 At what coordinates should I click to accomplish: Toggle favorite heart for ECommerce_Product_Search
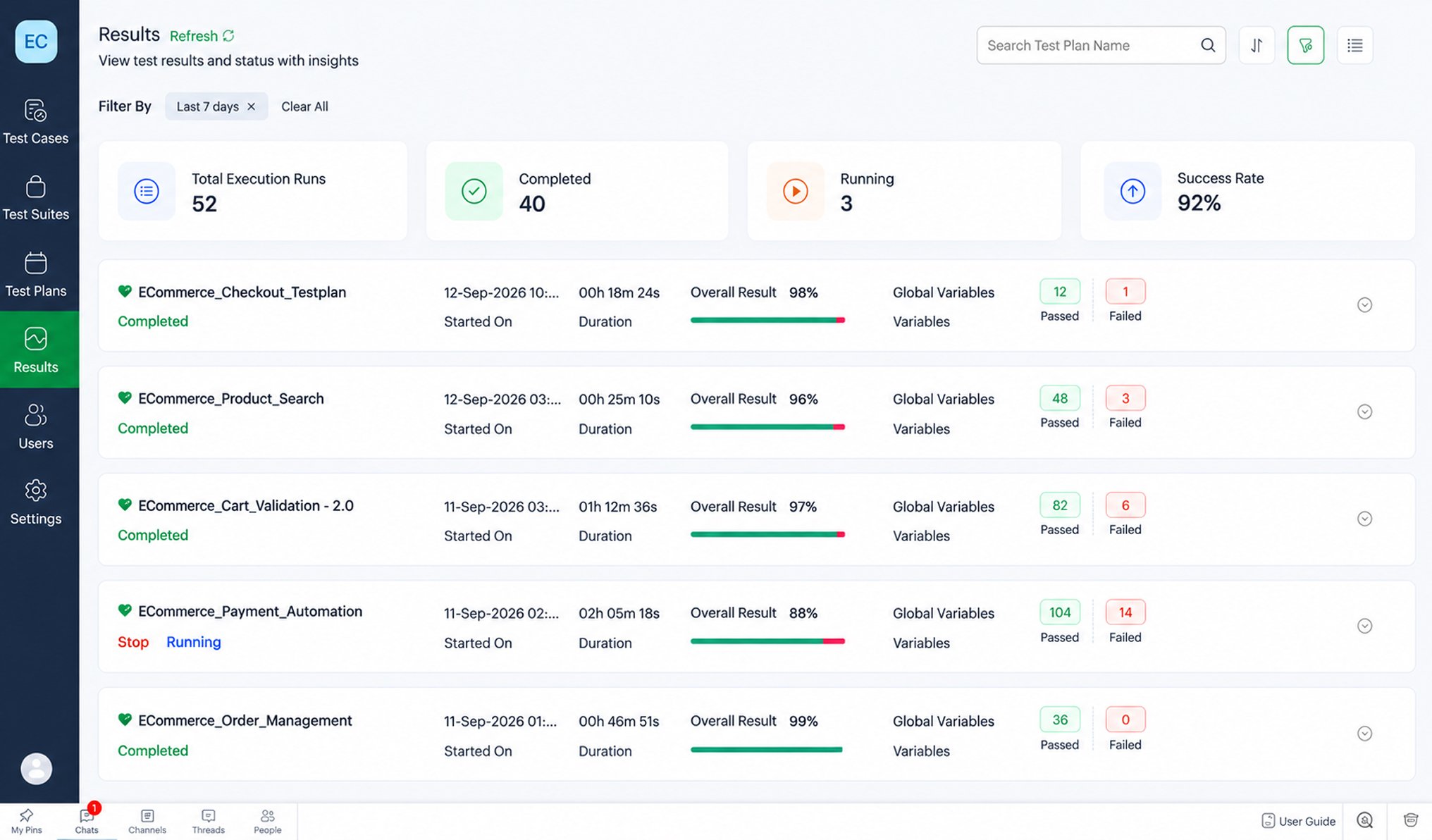coord(125,397)
